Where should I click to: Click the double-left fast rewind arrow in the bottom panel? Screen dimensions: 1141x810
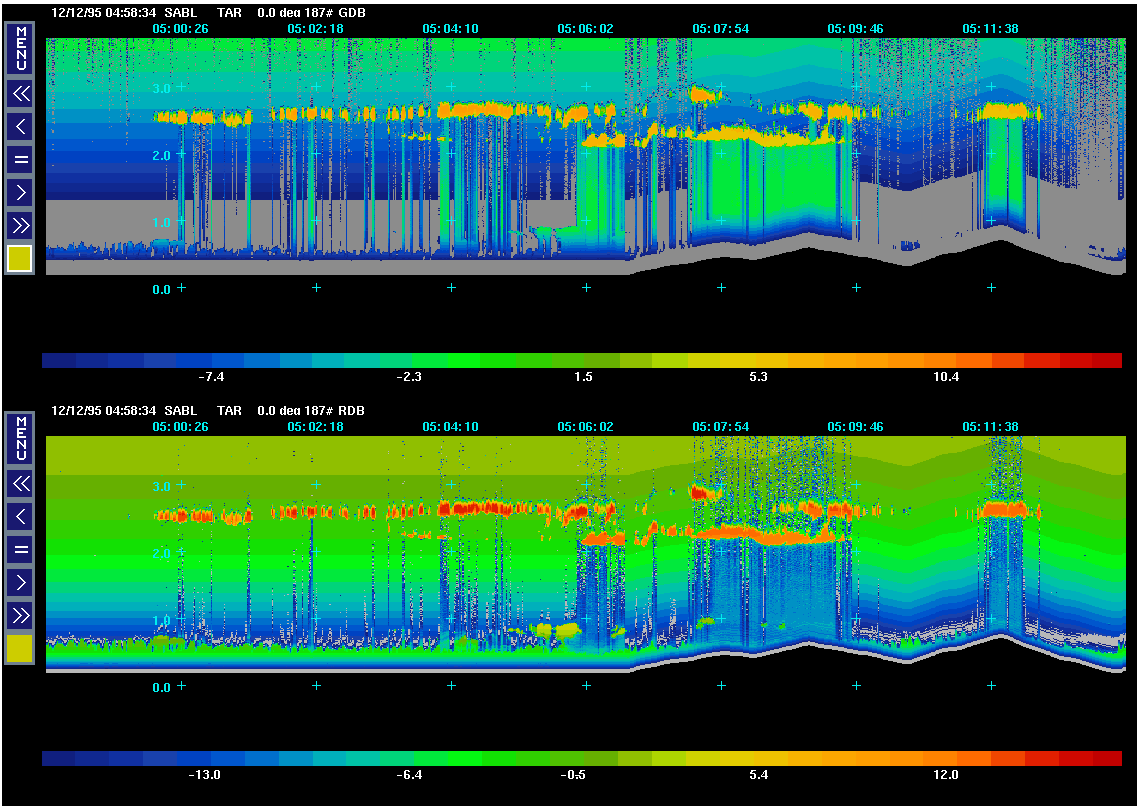(20, 484)
